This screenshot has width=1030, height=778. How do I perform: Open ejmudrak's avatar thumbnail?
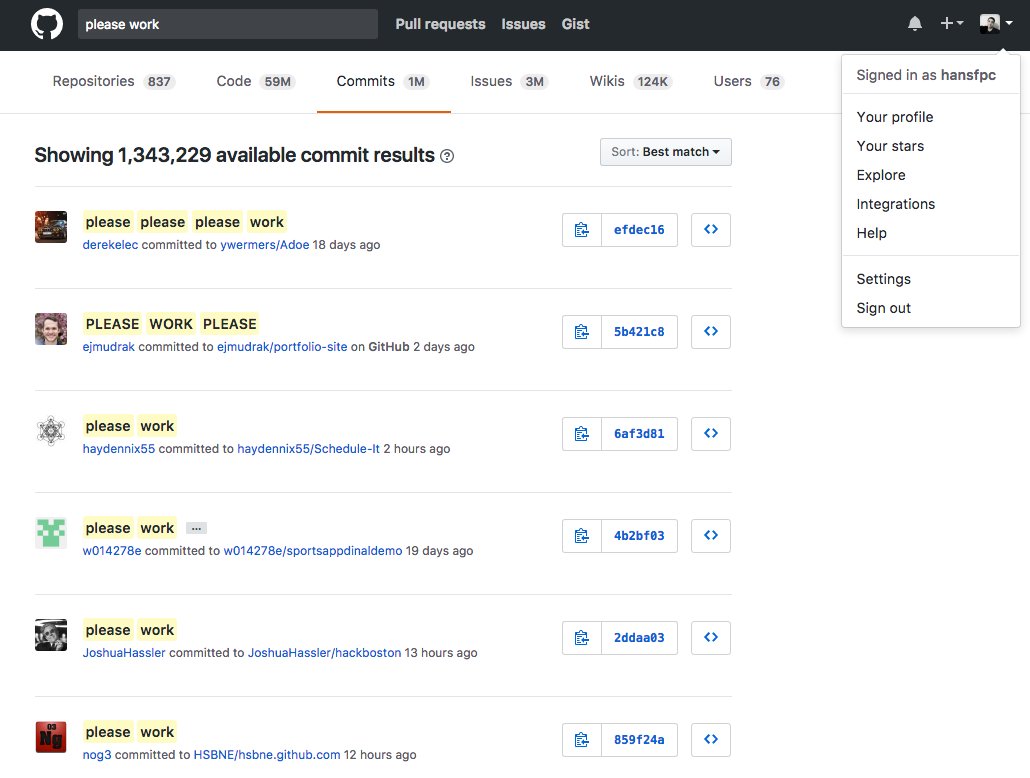click(51, 329)
